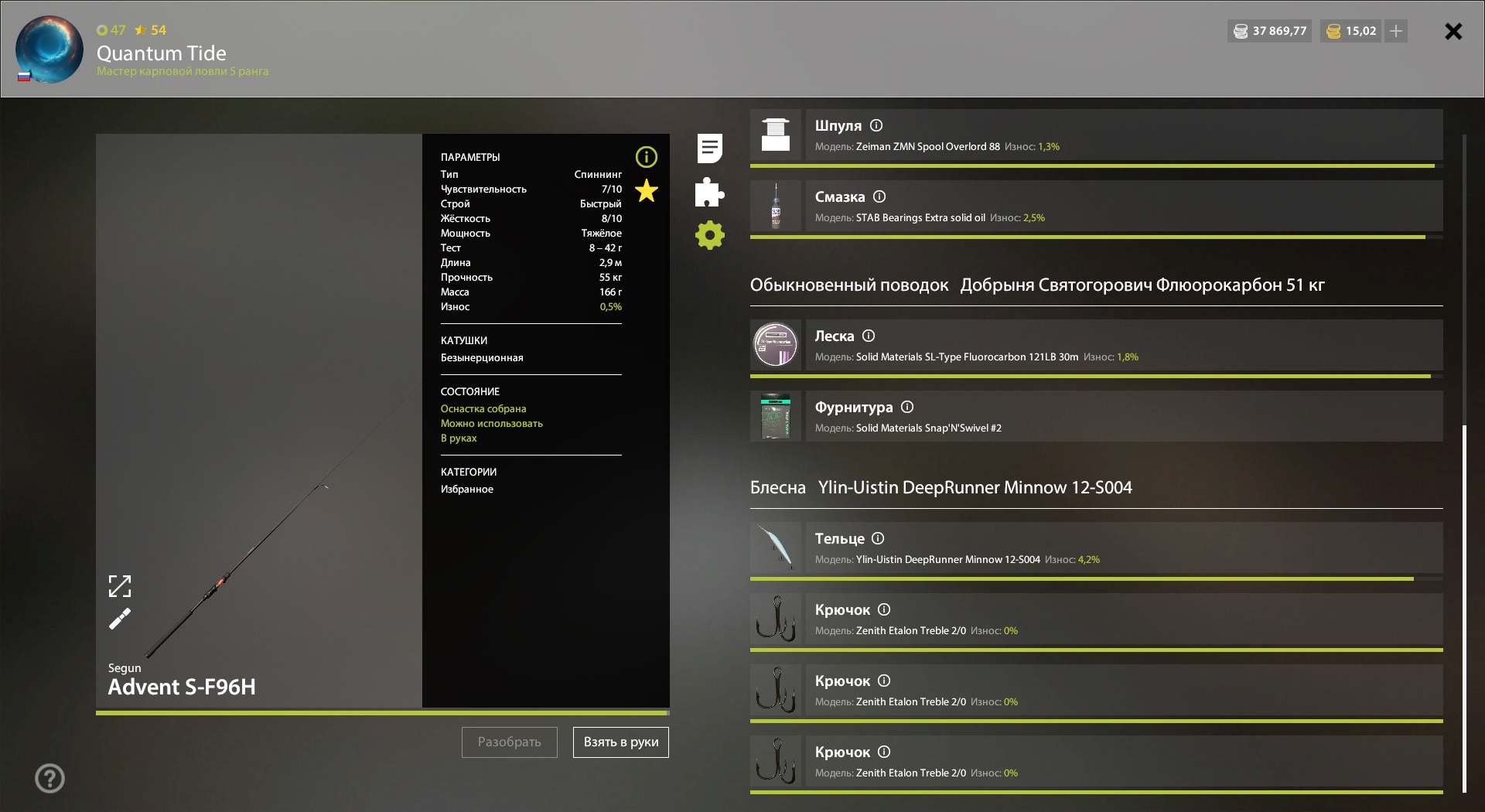The image size is (1485, 812).
Task: Click the info icon next to Леска
Action: tap(869, 336)
